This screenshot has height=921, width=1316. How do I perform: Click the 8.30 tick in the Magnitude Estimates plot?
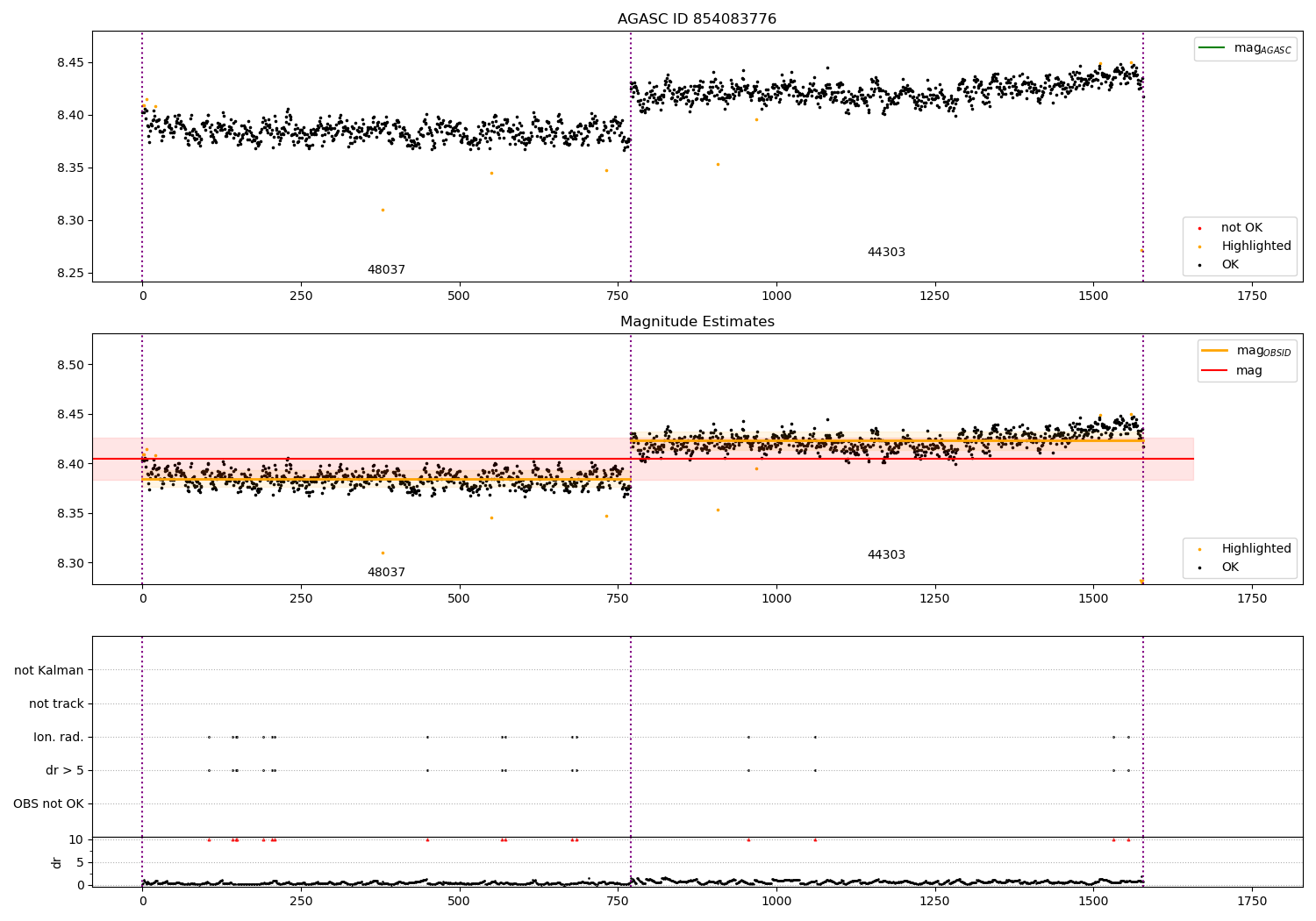point(69,564)
